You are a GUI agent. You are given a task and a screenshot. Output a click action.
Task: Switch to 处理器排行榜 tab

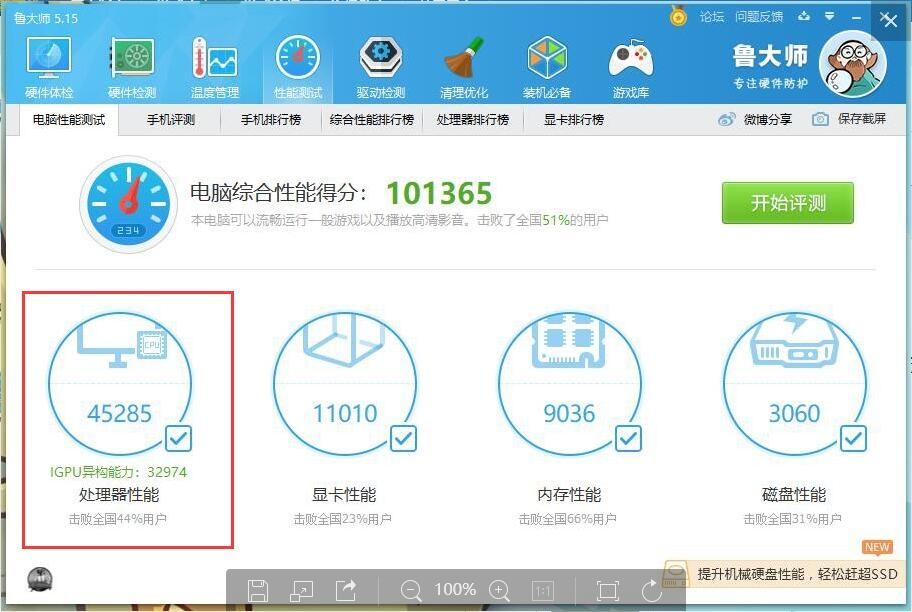click(472, 120)
